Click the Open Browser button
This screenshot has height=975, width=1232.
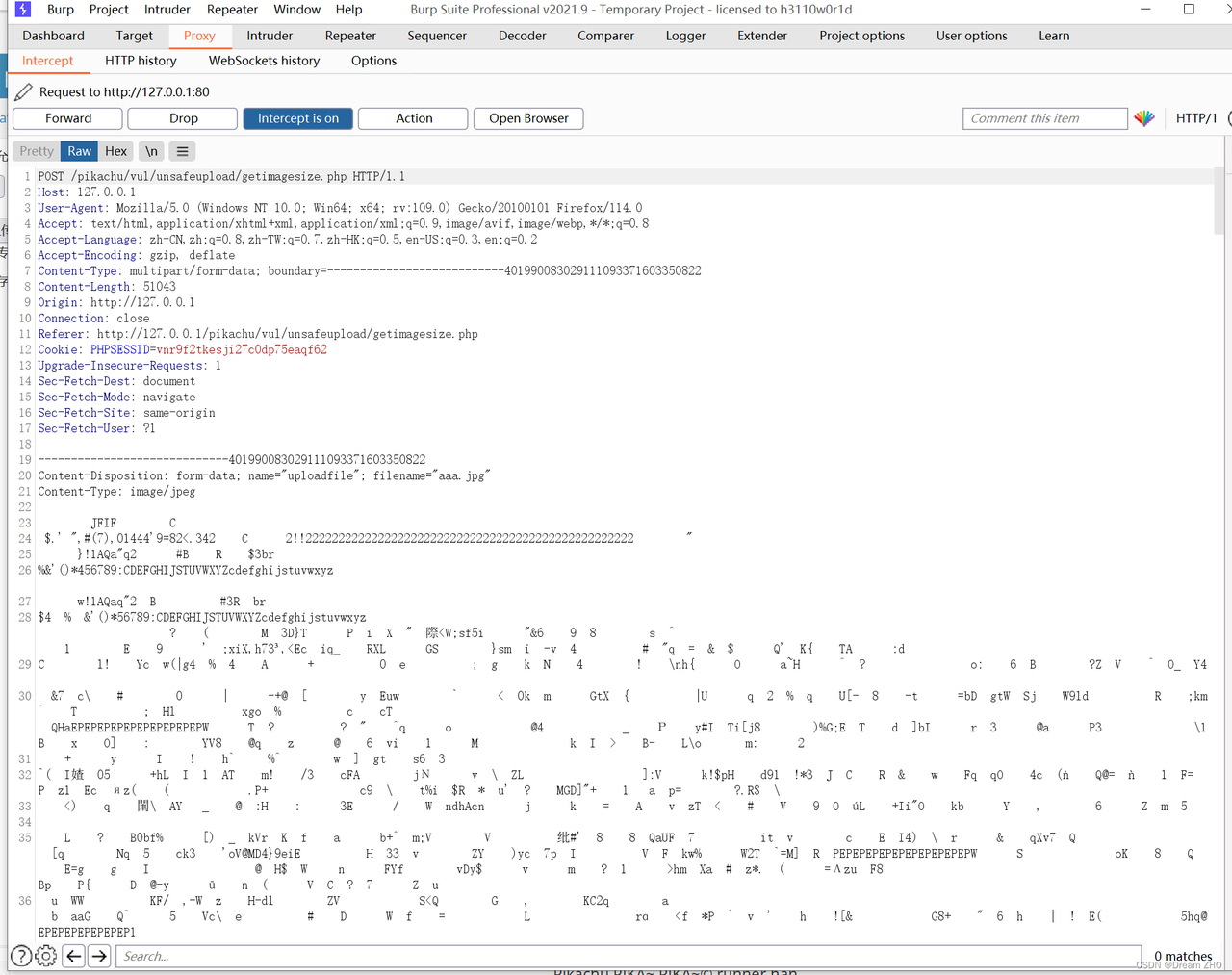point(528,118)
